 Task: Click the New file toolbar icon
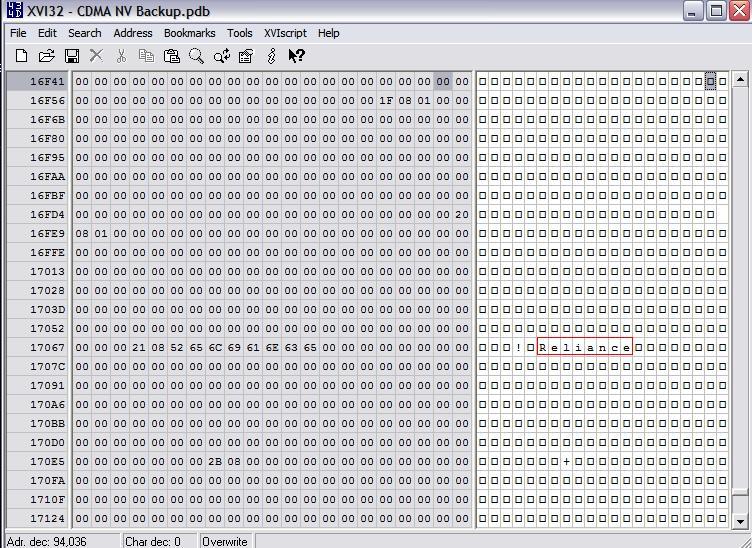[x=21, y=56]
